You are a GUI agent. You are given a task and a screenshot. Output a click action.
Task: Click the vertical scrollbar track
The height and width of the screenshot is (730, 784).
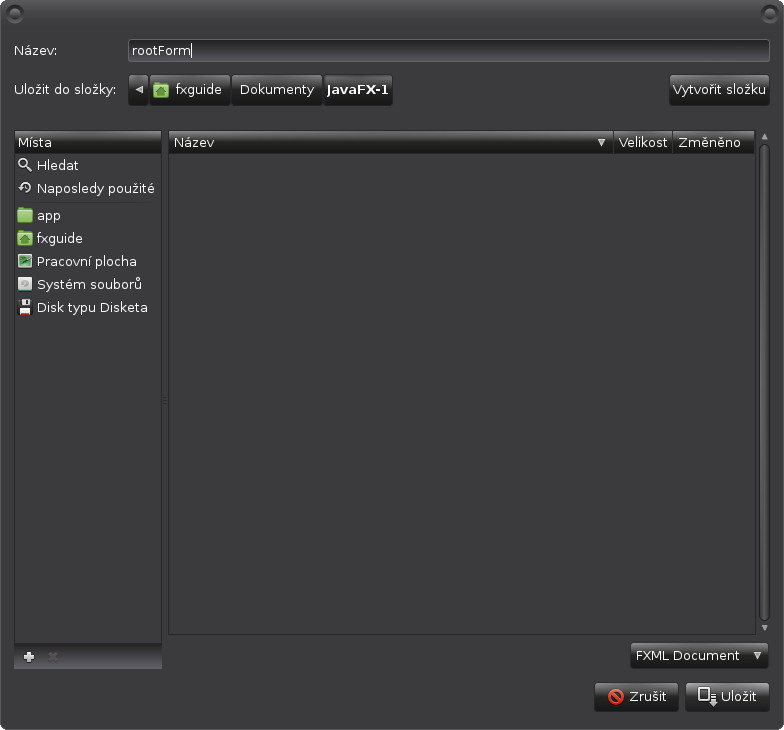(764, 382)
